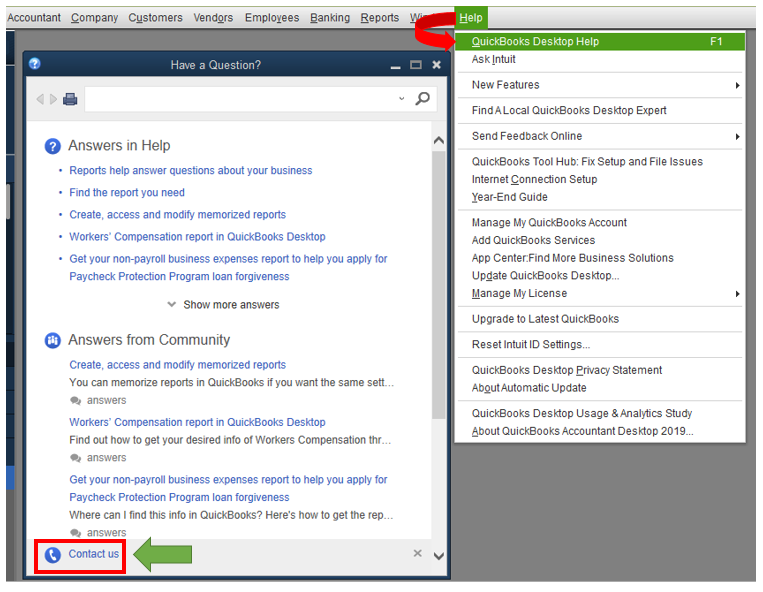This screenshot has width=763, height=592.
Task: Open QuickBooks Desktop Privacy Statement
Action: [x=600, y=371]
